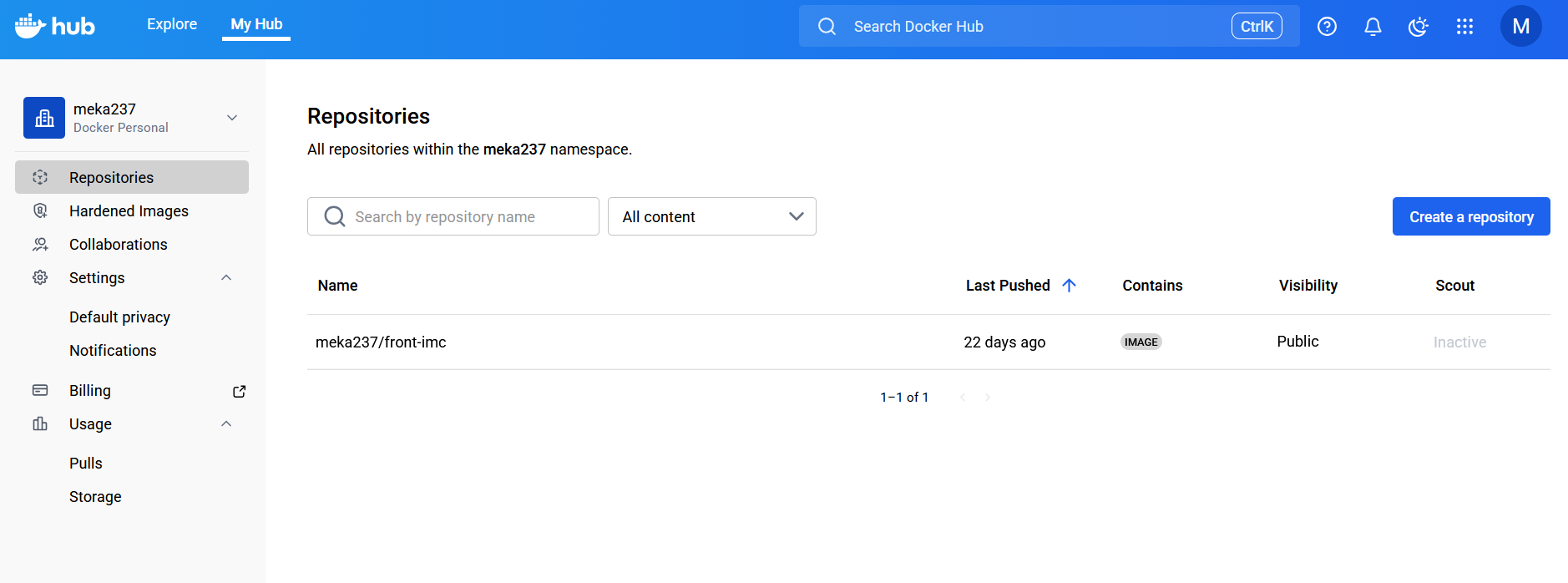Image resolution: width=1568 pixels, height=583 pixels.
Task: Click the magnifier icon in repository search
Action: click(335, 216)
